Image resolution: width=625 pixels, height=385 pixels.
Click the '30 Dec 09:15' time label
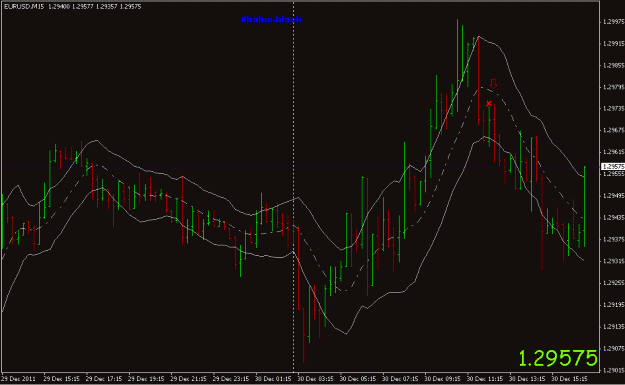click(x=442, y=379)
